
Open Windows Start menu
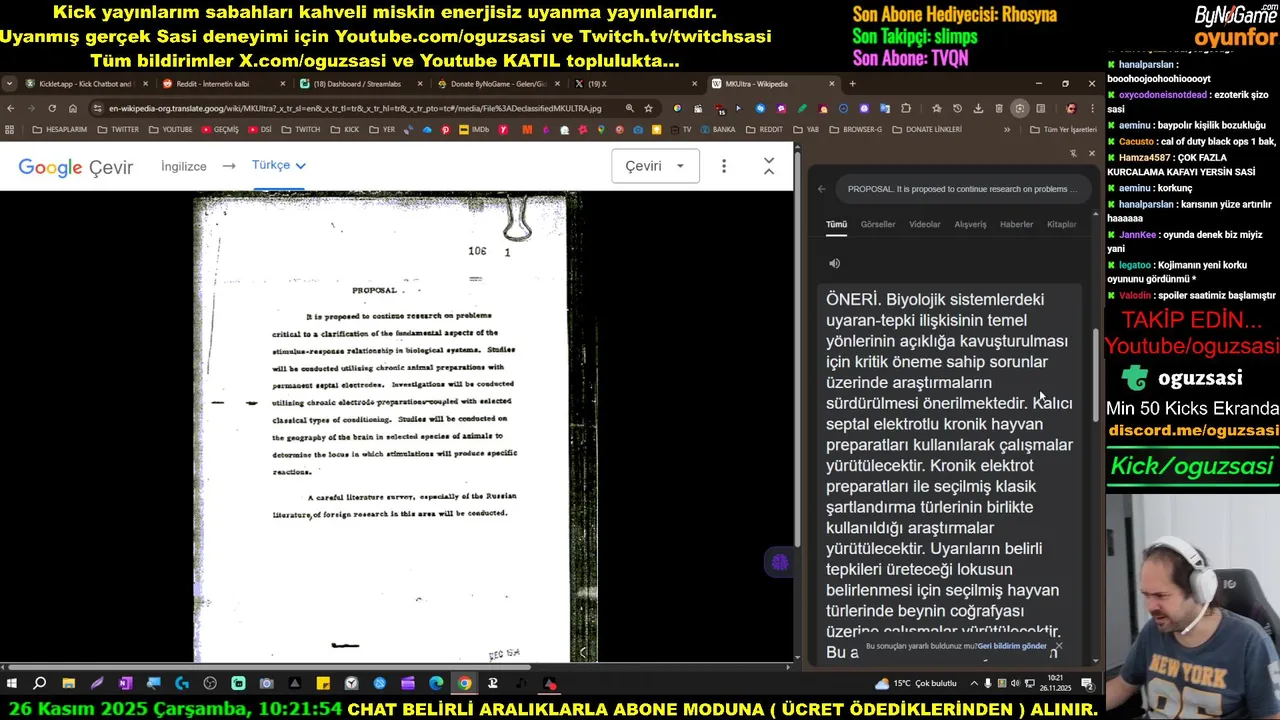click(x=12, y=683)
